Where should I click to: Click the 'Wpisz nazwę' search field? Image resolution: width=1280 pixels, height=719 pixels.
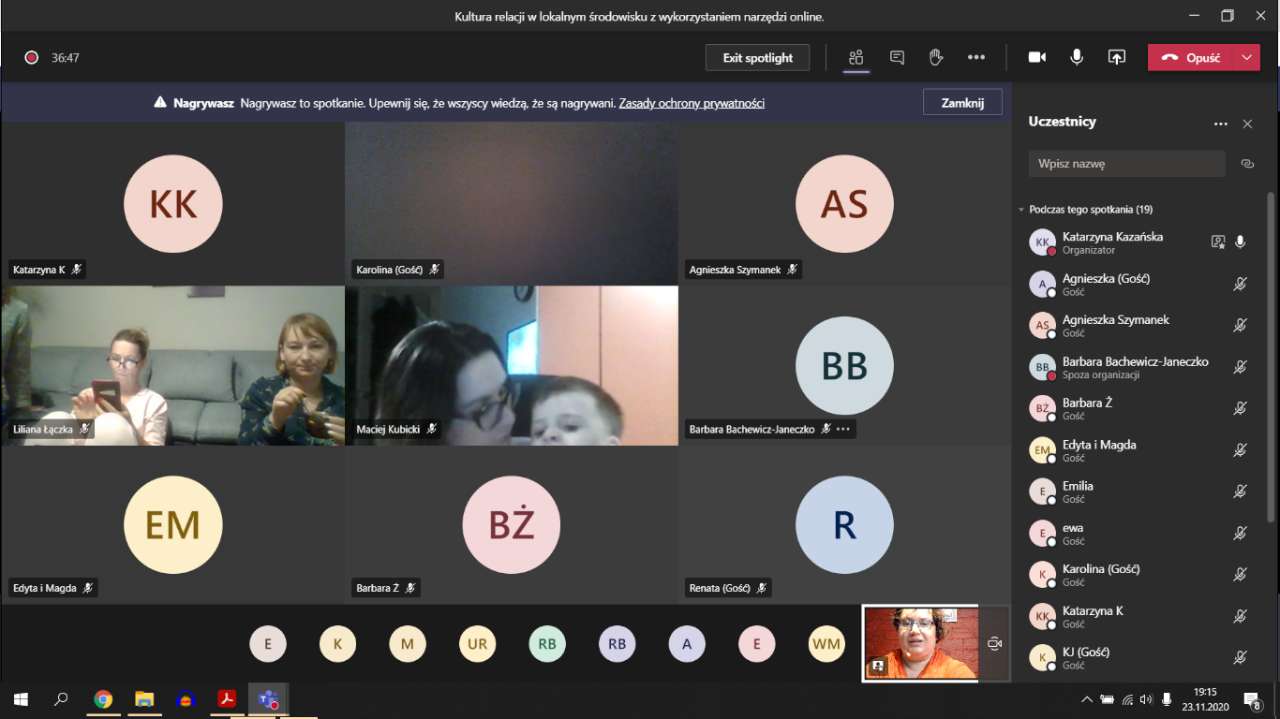1126,164
